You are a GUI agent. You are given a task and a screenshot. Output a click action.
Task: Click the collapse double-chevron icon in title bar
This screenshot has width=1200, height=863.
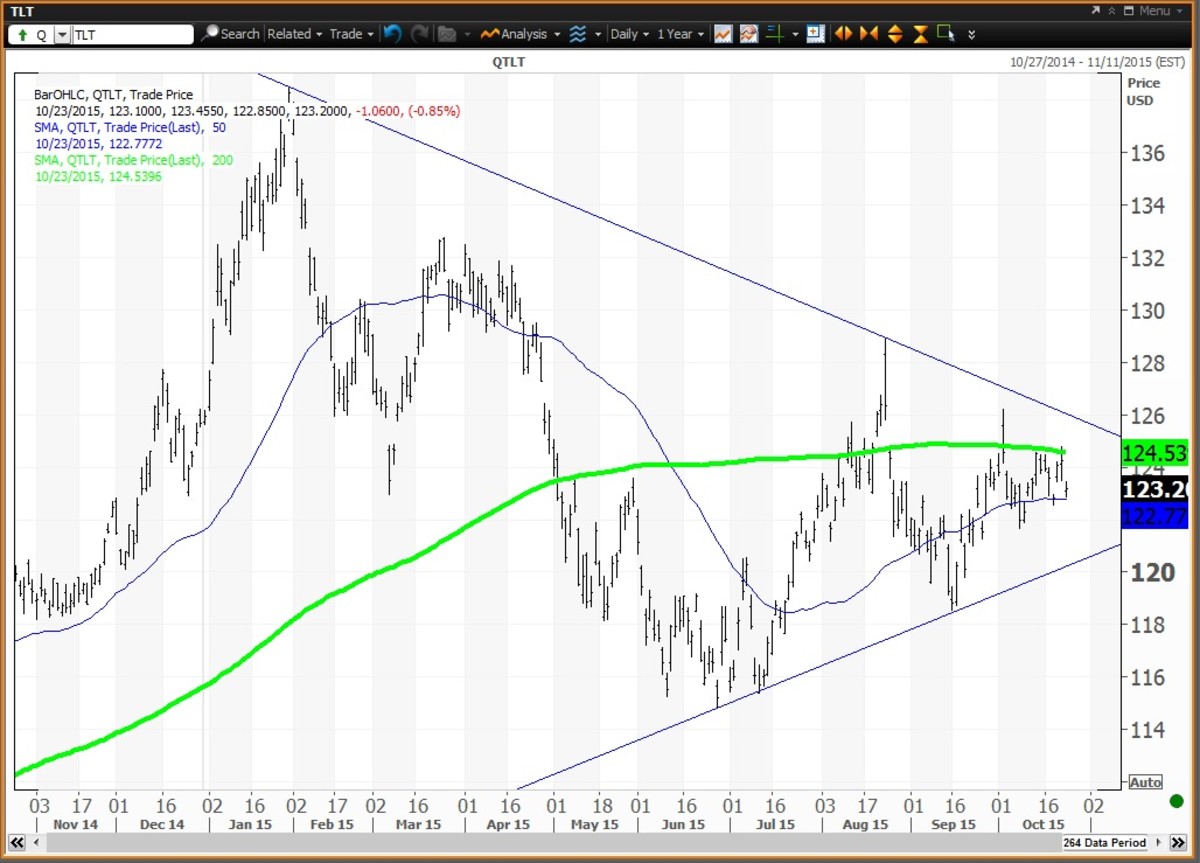[1112, 10]
